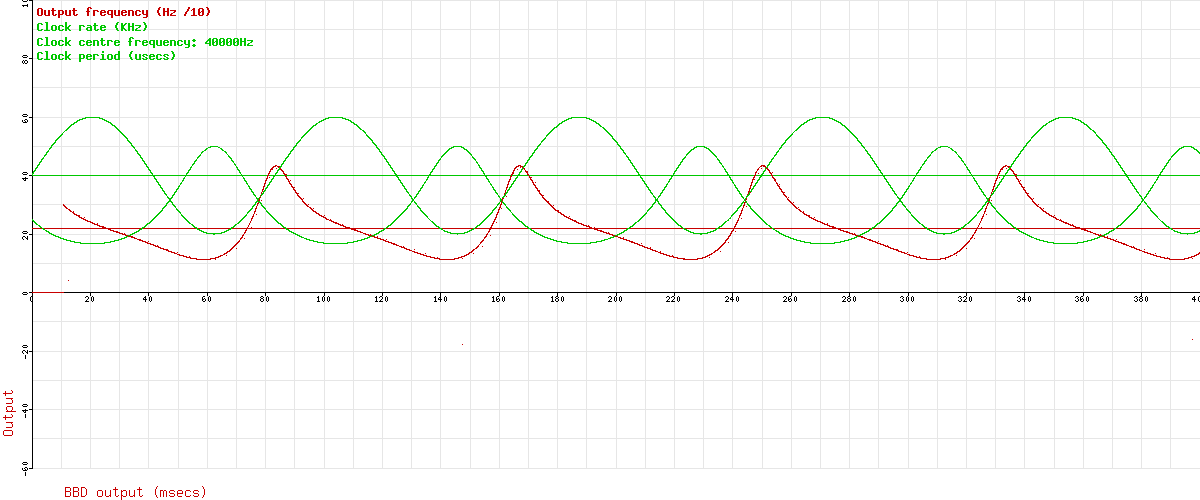Pick the 140 tick on the x-axis

pos(440,299)
